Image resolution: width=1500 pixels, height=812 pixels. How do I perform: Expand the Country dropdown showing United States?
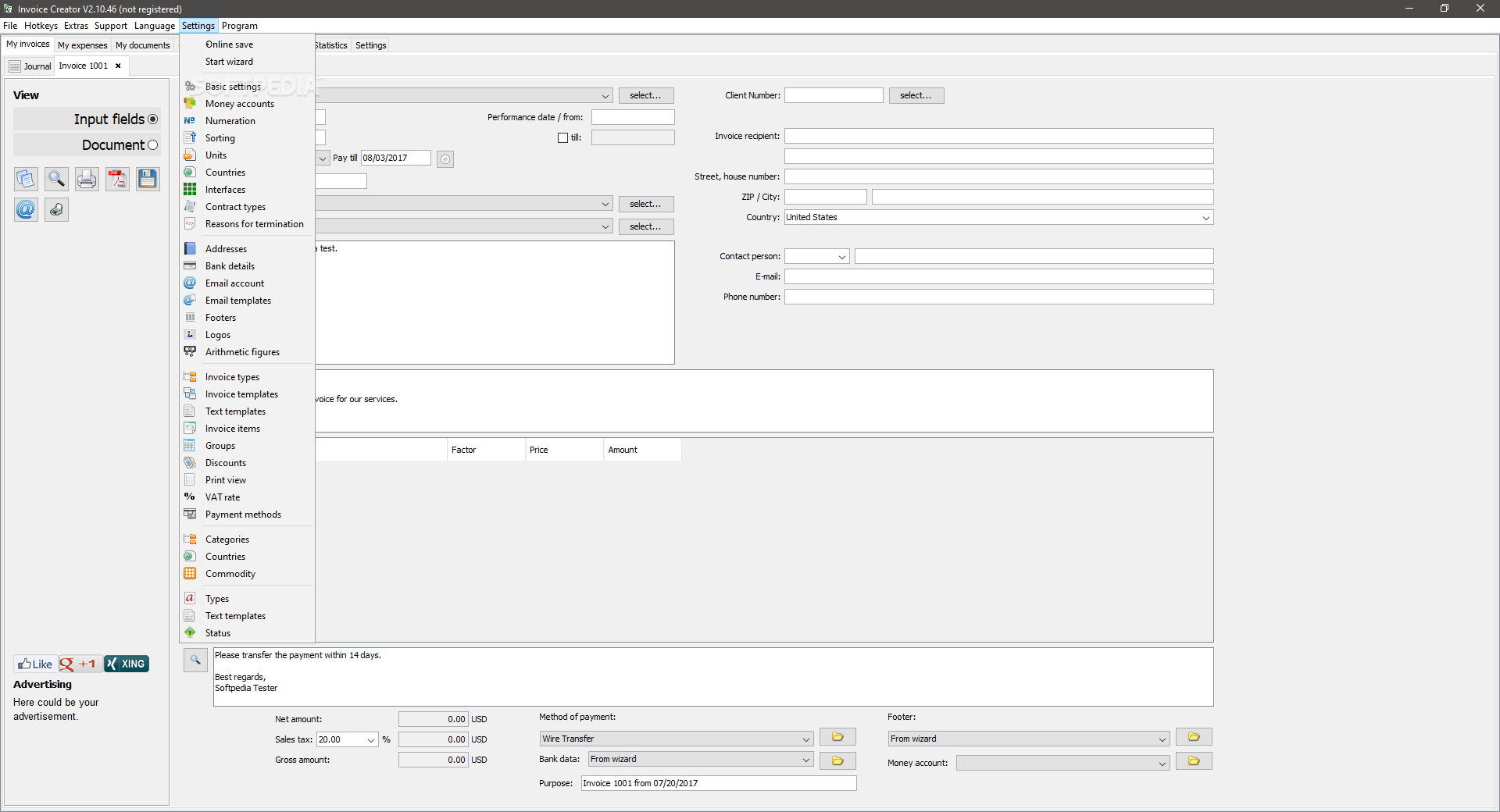pos(1206,218)
